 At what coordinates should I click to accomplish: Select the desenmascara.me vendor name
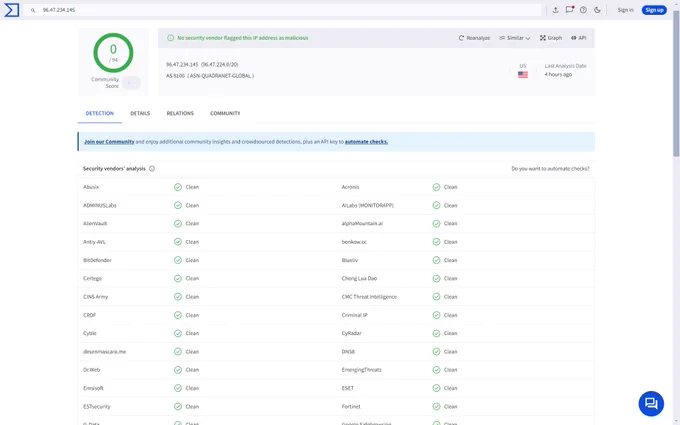pyautogui.click(x=105, y=352)
